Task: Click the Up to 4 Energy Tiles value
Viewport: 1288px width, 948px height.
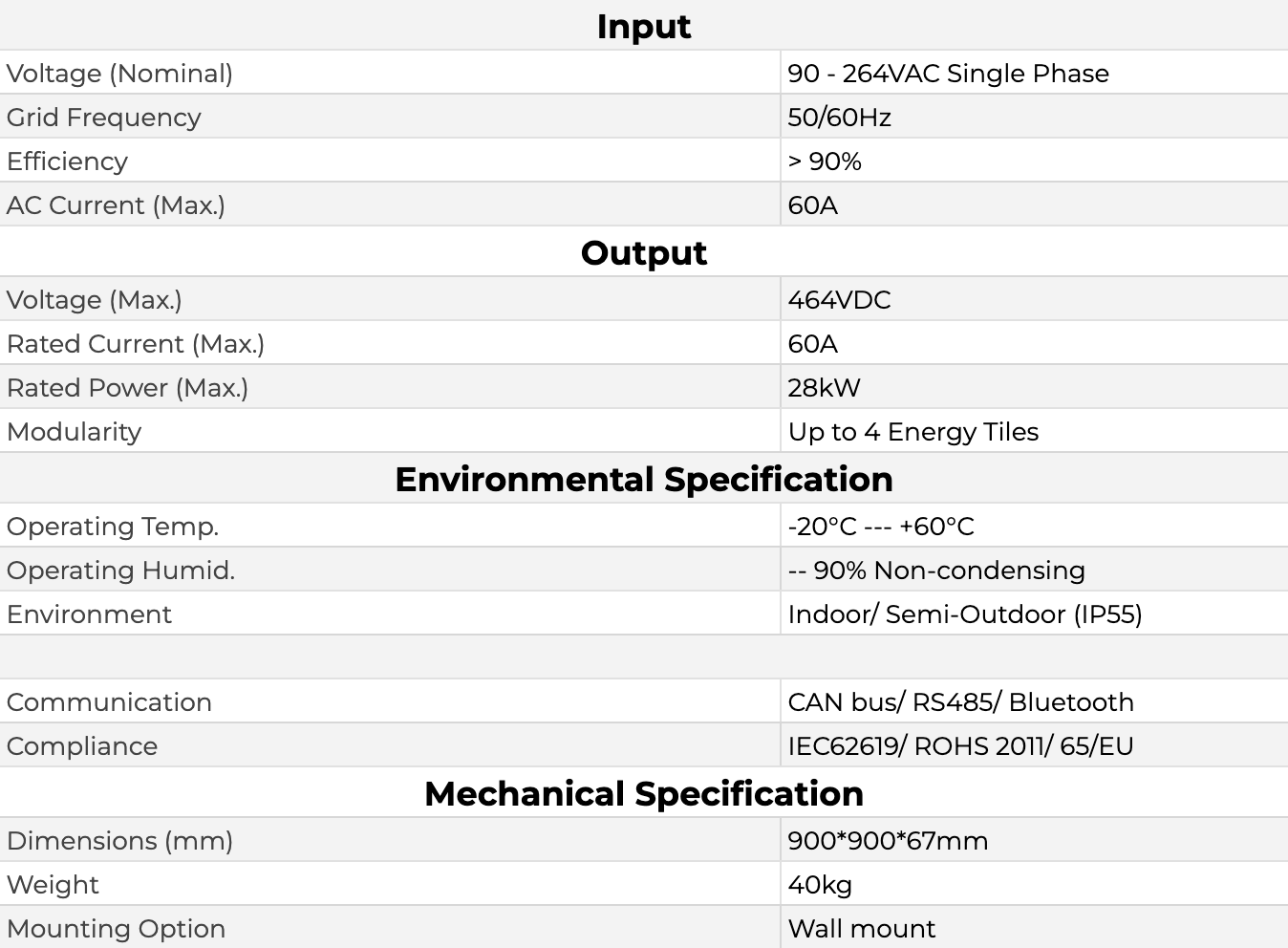Action: [912, 432]
